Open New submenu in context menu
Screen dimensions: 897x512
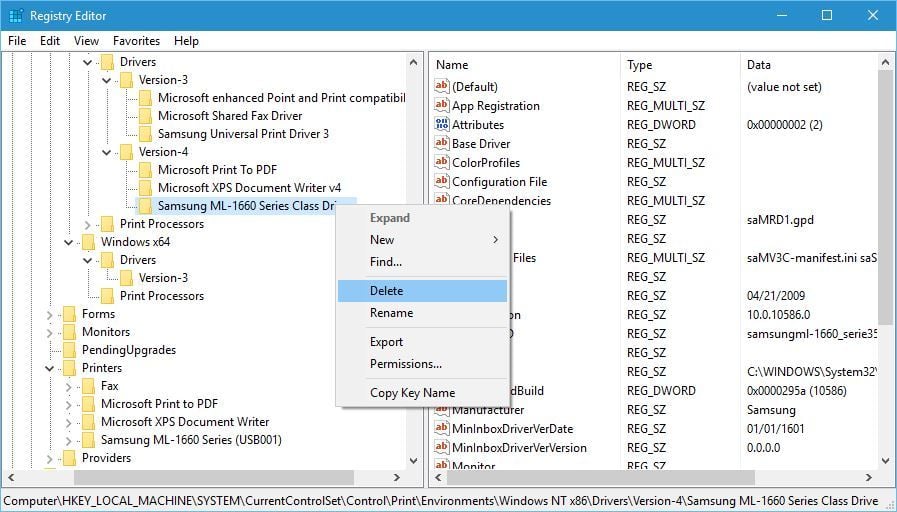click(422, 240)
